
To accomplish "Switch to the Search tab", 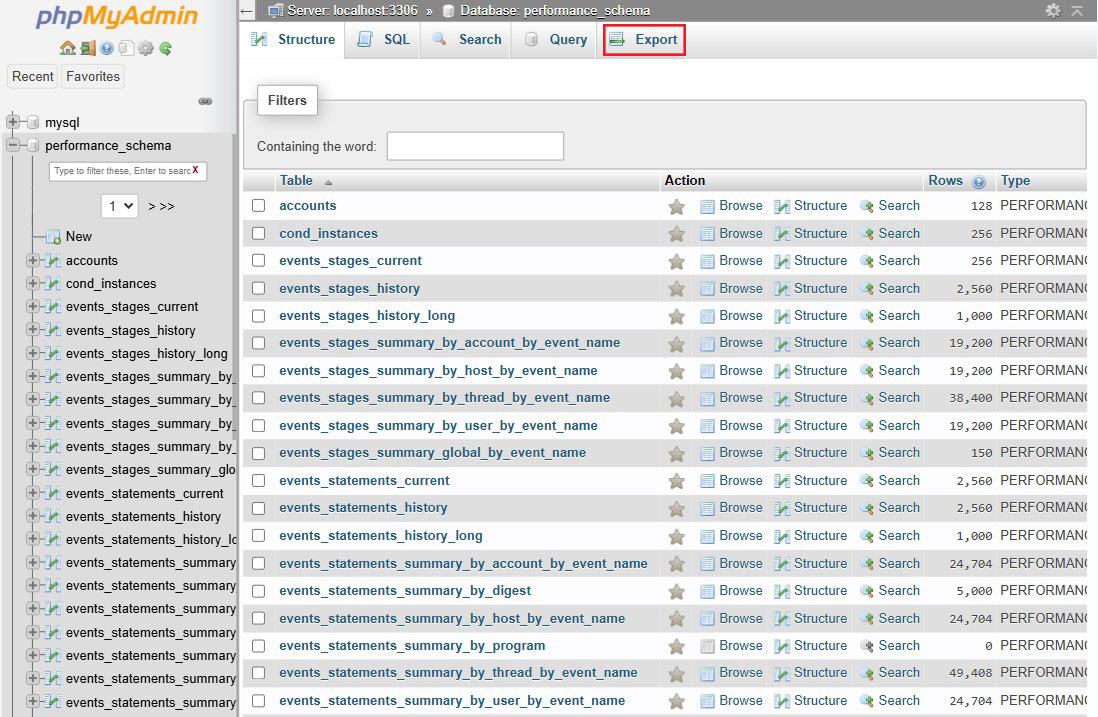I will click(467, 40).
